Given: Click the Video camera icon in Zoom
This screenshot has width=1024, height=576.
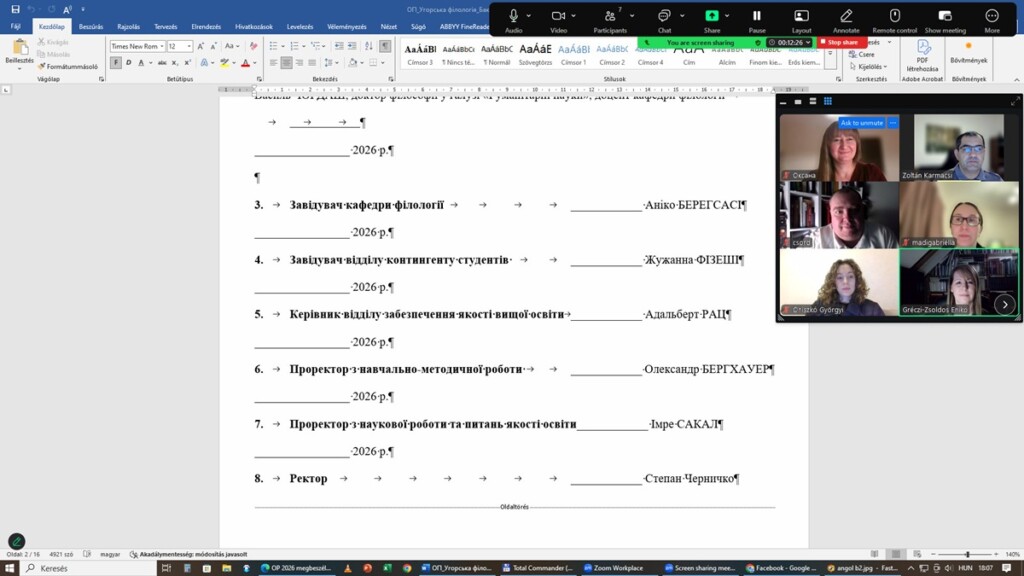Looking at the screenshot, I should pos(558,16).
